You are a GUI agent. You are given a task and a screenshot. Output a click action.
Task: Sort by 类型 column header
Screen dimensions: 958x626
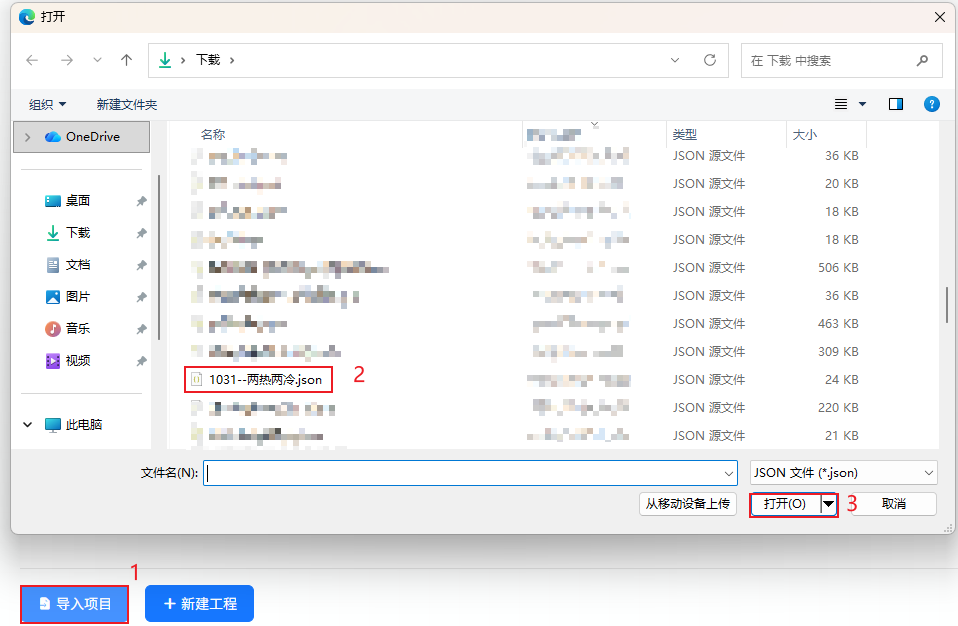684,134
